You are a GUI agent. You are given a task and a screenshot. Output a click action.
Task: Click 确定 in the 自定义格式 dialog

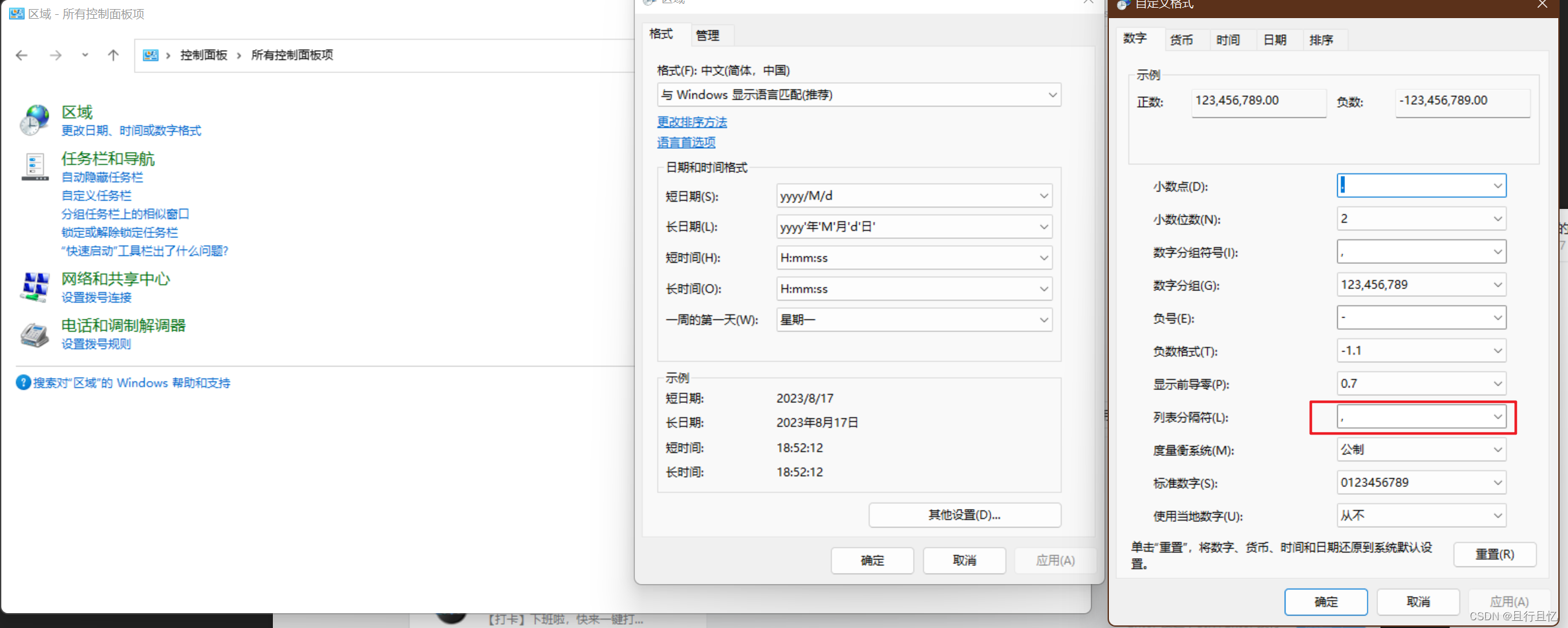pyautogui.click(x=1326, y=602)
